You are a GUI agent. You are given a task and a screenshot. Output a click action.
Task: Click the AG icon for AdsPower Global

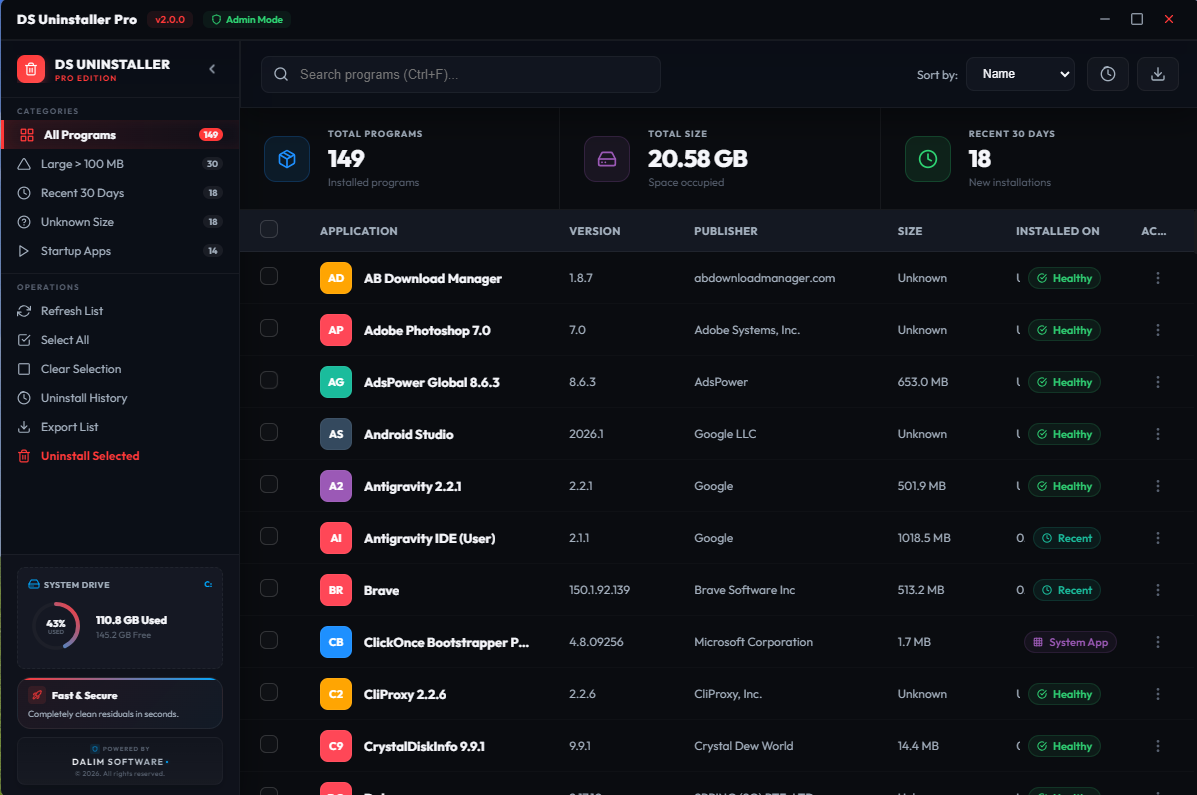point(336,382)
